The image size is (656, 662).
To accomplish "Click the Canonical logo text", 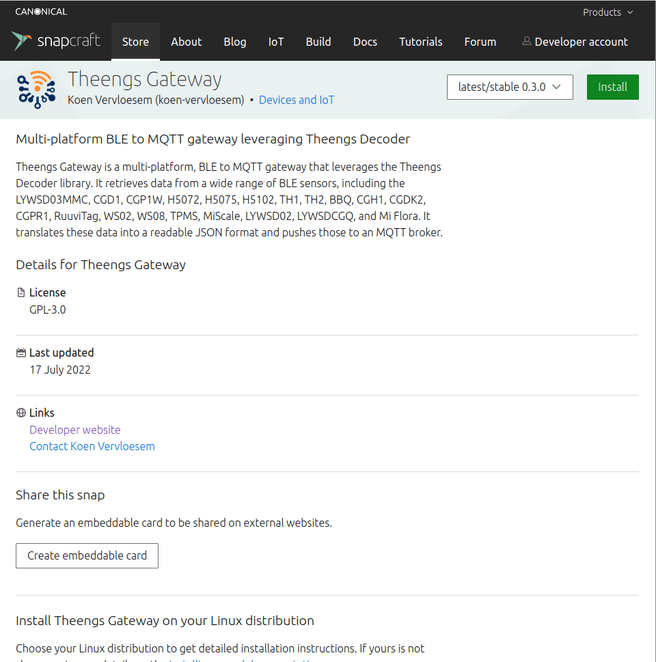I will [41, 12].
